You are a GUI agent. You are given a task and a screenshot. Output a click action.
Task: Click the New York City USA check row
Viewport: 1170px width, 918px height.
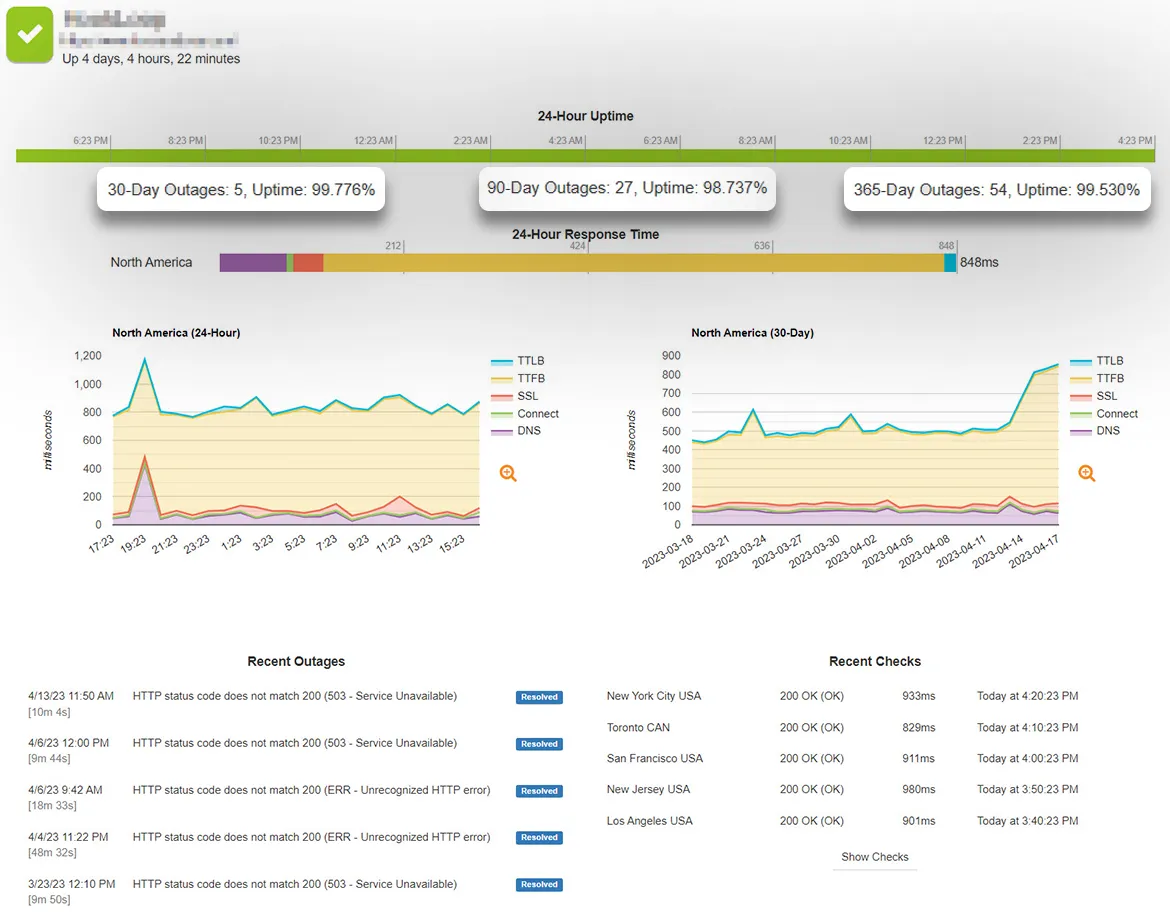842,696
